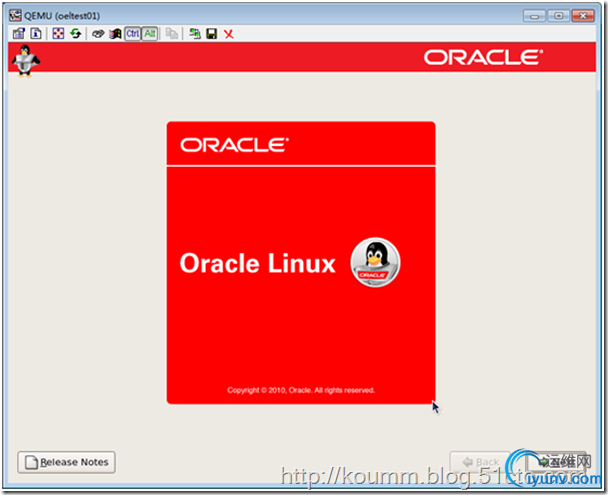The height and width of the screenshot is (495, 608).
Task: Send Ctrl-Alt-Del to the guest
Action: tap(98, 34)
